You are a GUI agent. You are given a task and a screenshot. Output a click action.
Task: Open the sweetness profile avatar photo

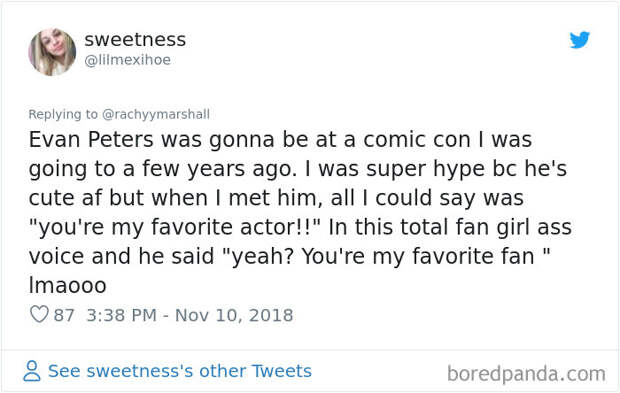[52, 52]
